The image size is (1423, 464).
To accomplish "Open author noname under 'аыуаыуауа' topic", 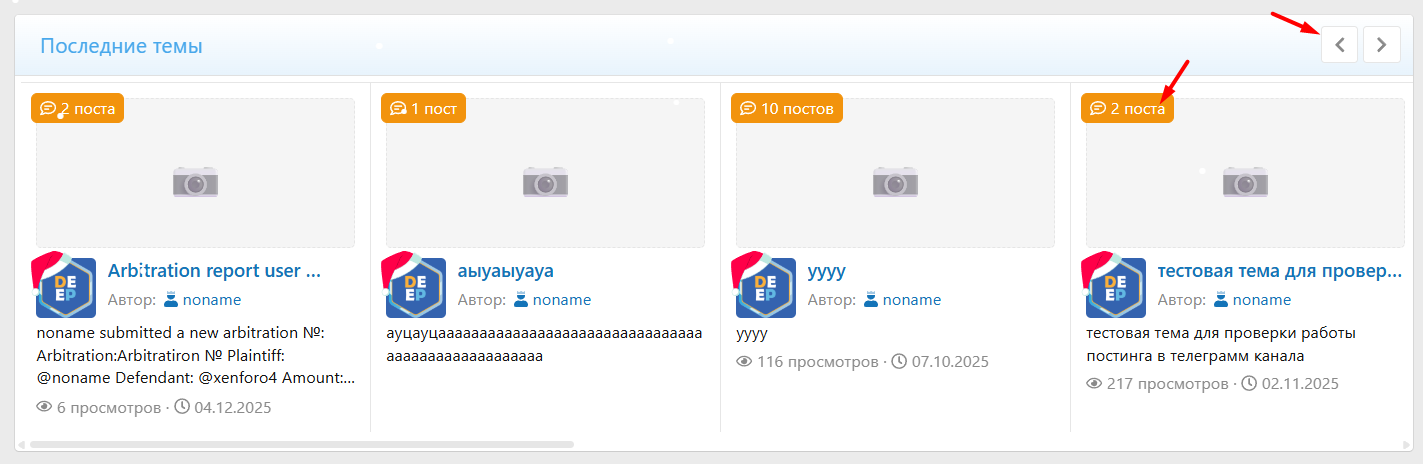I will pyautogui.click(x=561, y=300).
